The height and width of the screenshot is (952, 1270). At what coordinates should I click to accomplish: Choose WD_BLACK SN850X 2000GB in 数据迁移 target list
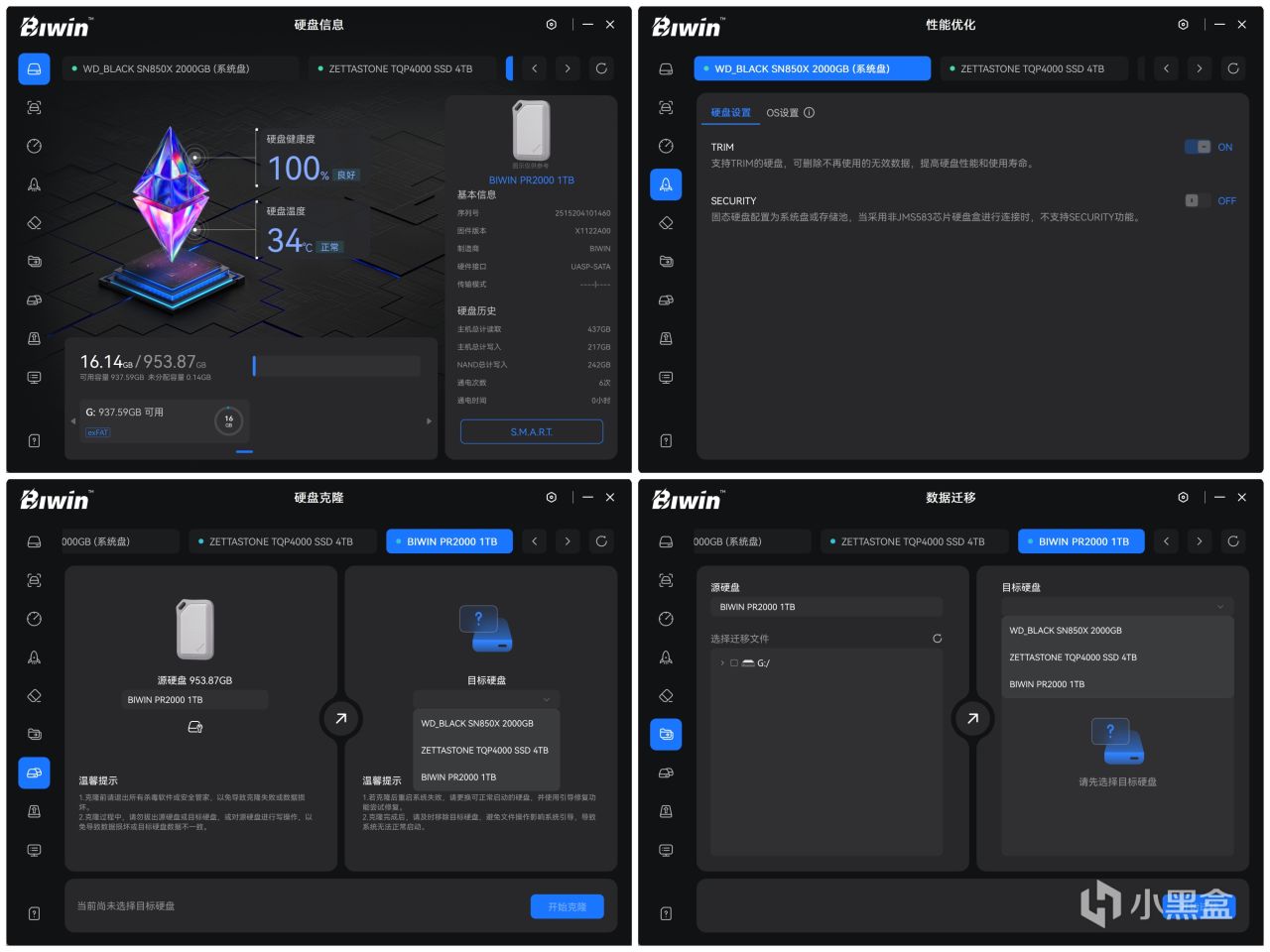[x=1118, y=631]
